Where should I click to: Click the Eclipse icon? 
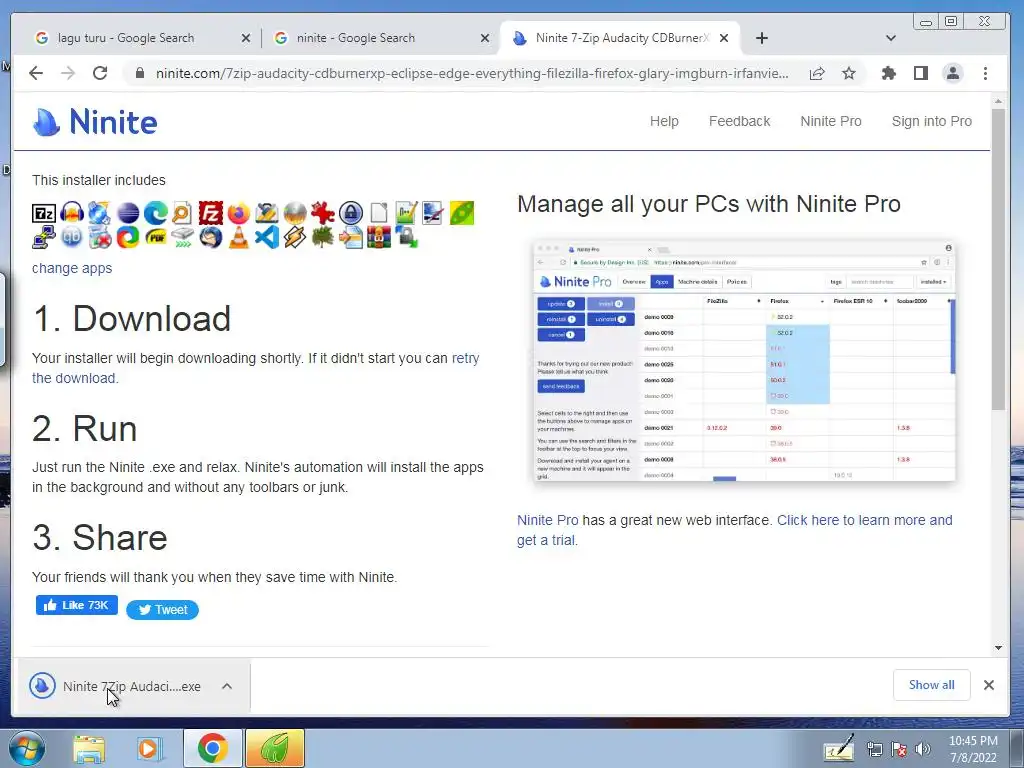(127, 213)
